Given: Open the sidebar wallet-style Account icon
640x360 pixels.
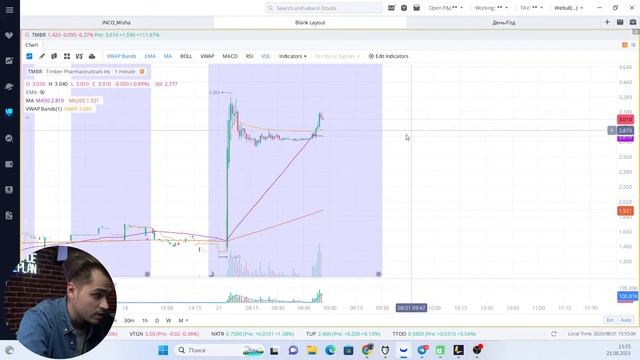Looking at the screenshot, I should click(x=9, y=164).
